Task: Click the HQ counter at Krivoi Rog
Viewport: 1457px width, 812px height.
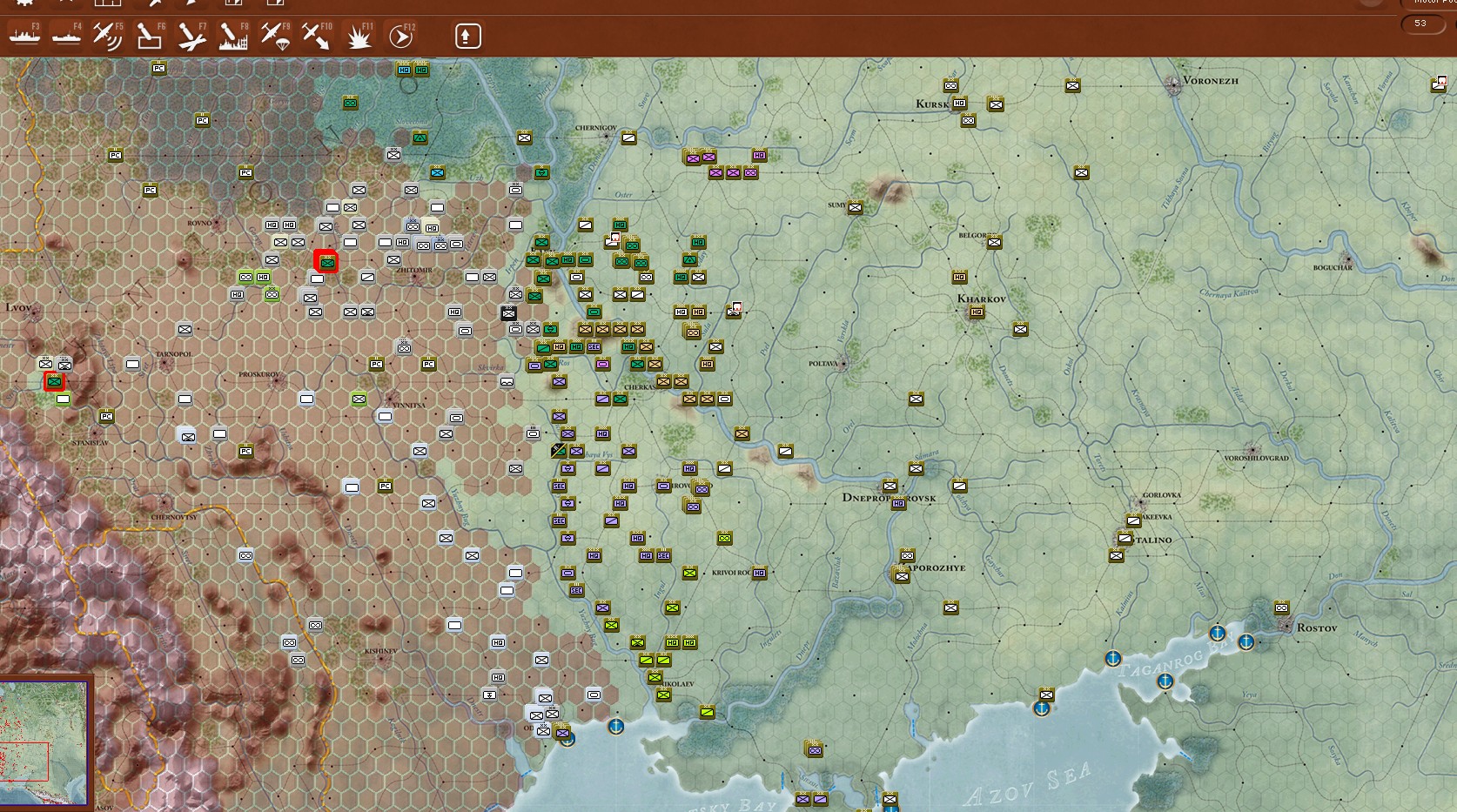Action: pyautogui.click(x=759, y=573)
